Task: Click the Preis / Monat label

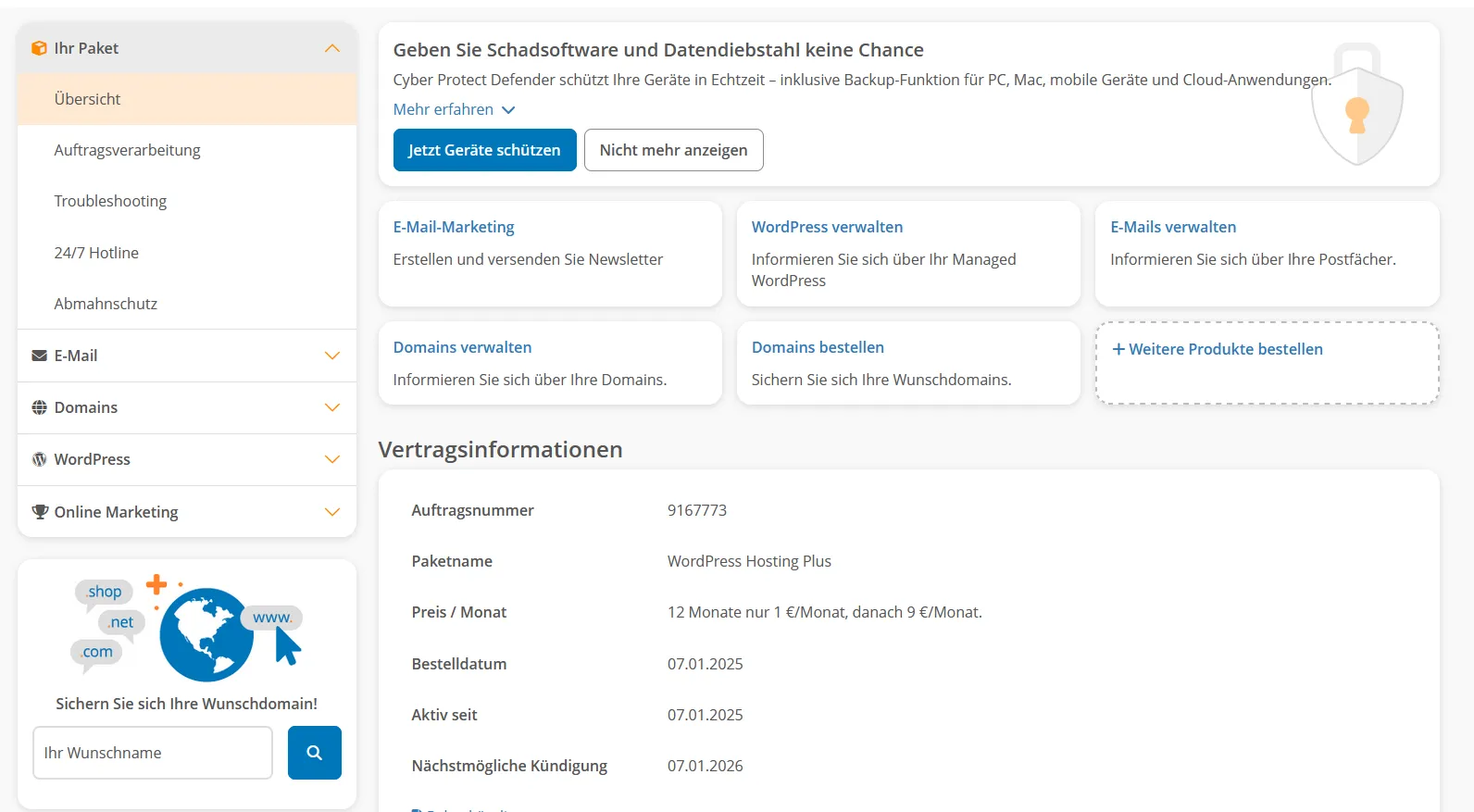Action: click(459, 612)
